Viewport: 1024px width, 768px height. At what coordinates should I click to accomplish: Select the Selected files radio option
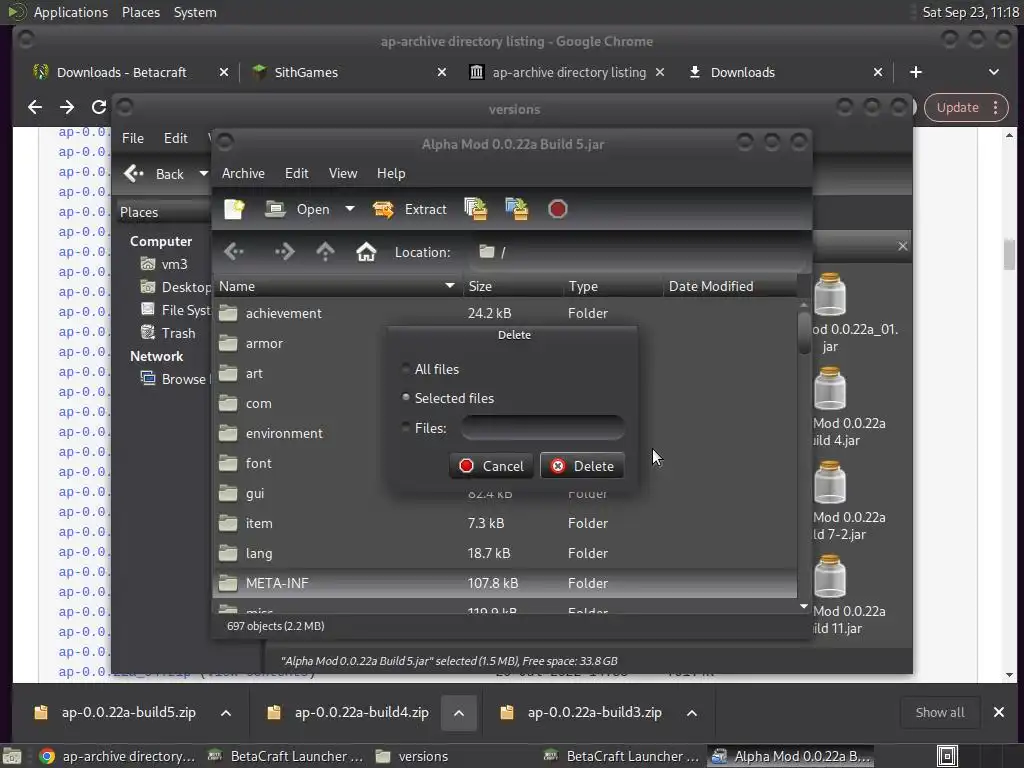[406, 397]
